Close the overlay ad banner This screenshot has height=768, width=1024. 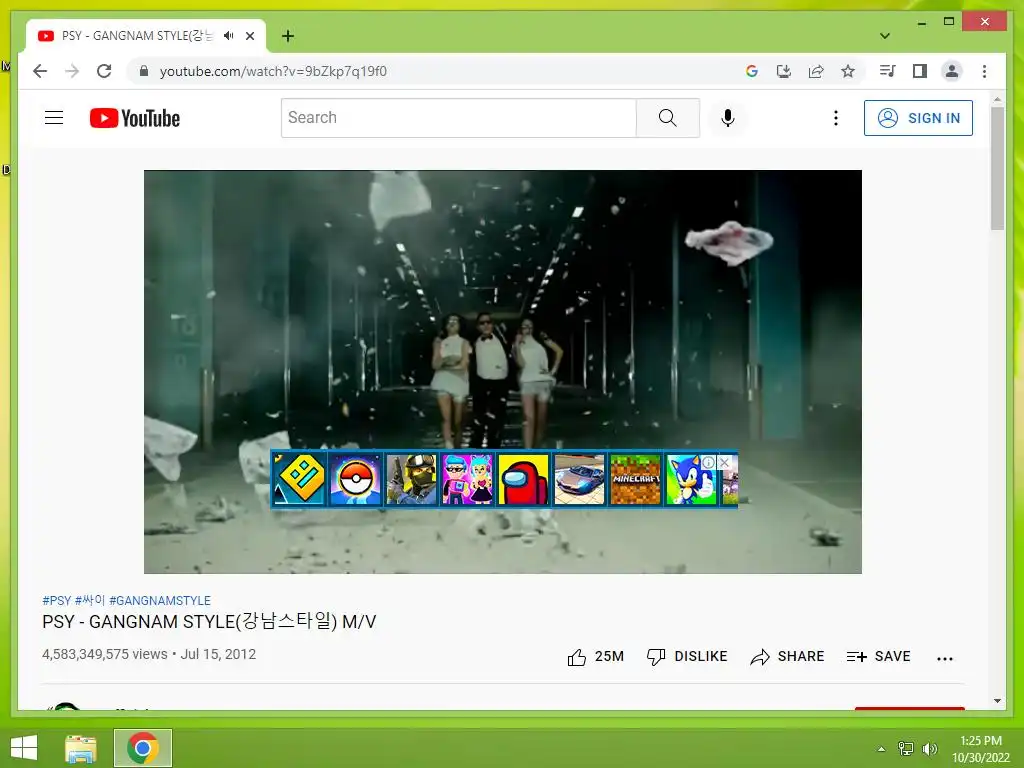[x=724, y=462]
